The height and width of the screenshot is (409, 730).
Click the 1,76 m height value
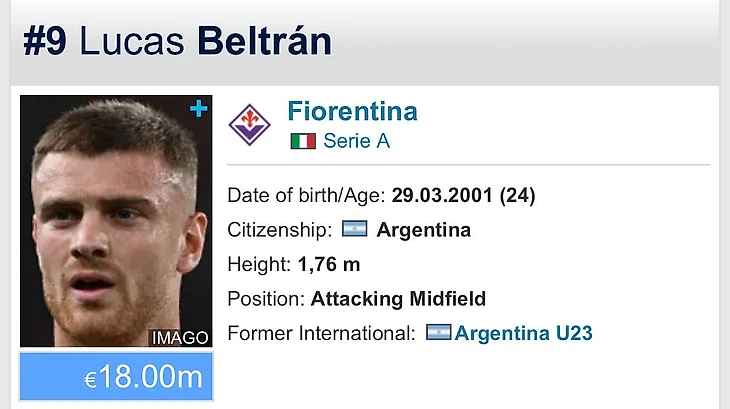point(328,265)
